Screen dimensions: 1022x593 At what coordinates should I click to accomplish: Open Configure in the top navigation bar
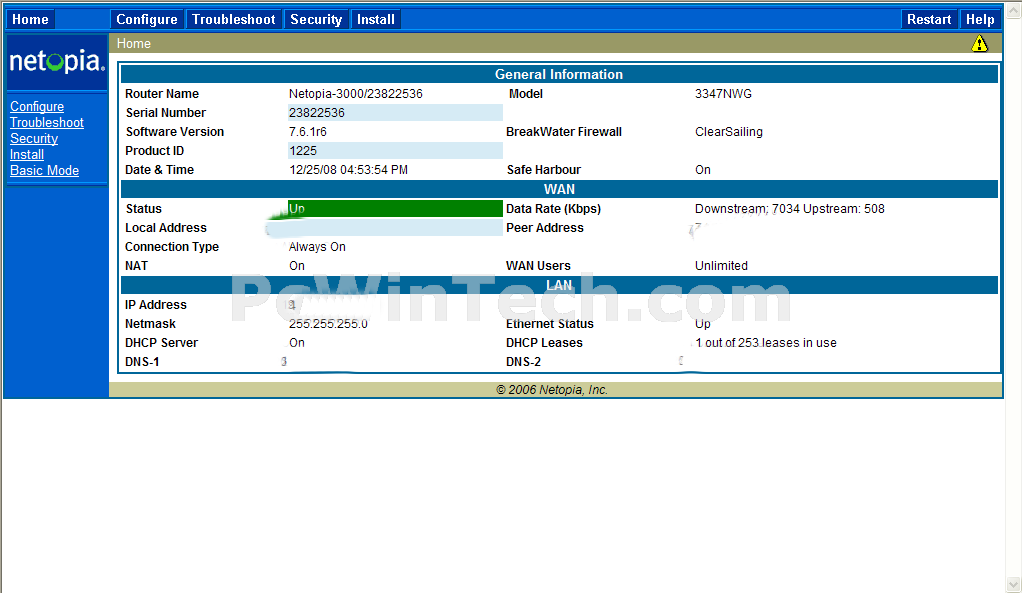tap(147, 20)
